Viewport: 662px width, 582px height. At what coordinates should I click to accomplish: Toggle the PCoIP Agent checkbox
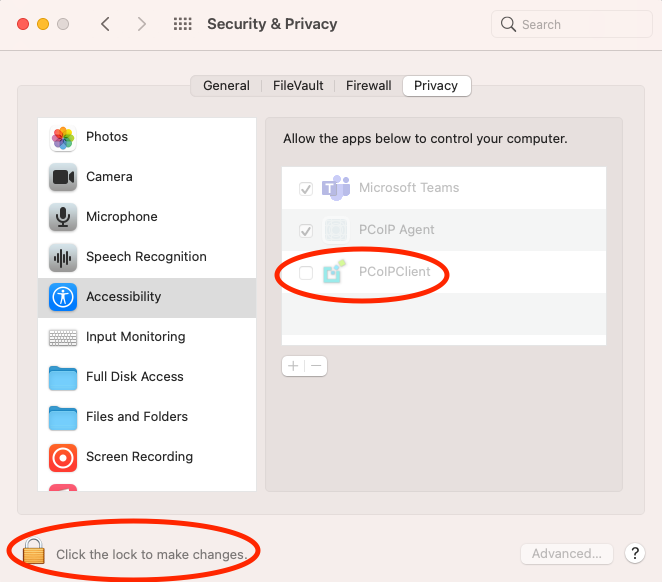click(x=306, y=230)
